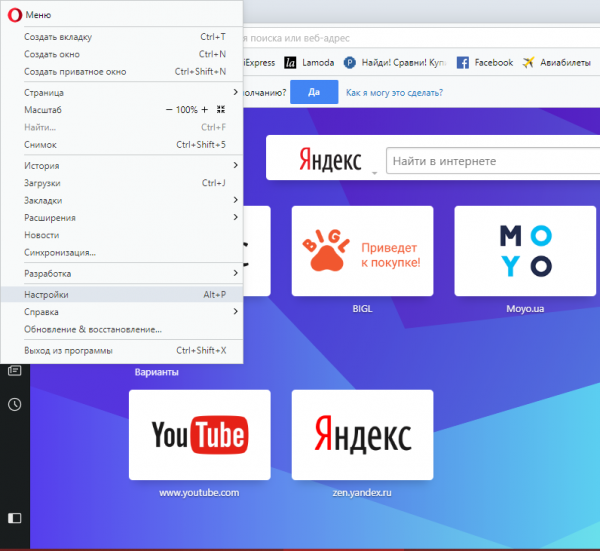Screen dimensions: 600x551
Task: Expand the Справка submenu
Action: pyautogui.click(x=122, y=312)
